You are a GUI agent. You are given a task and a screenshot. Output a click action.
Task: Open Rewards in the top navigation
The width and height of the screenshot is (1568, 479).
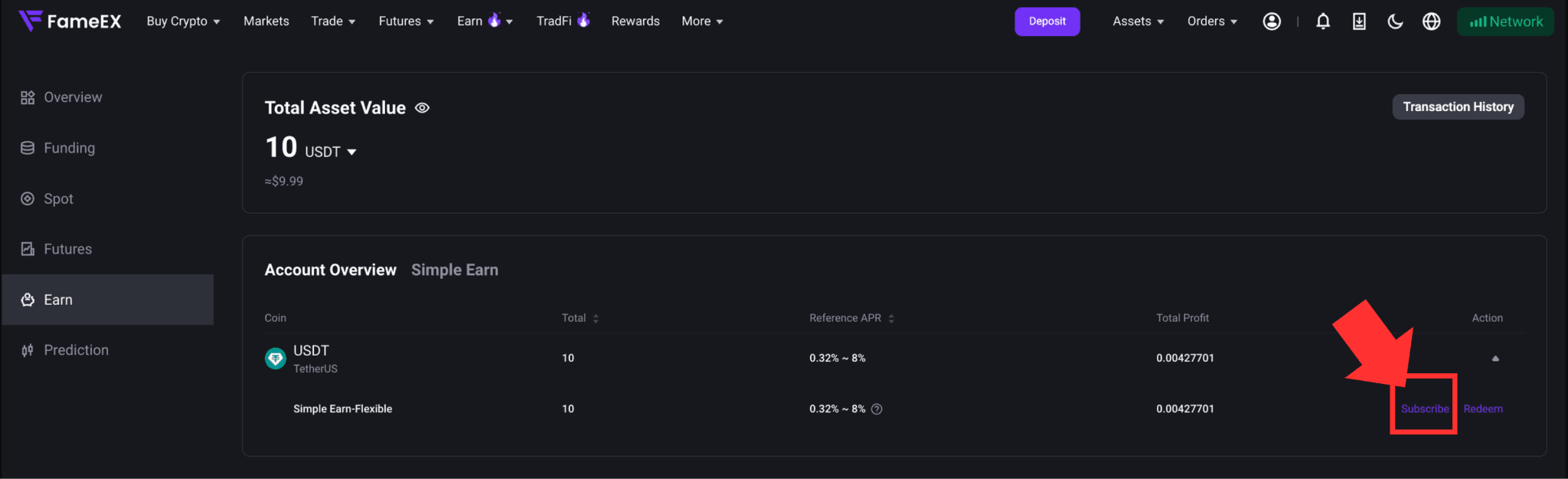coord(635,21)
